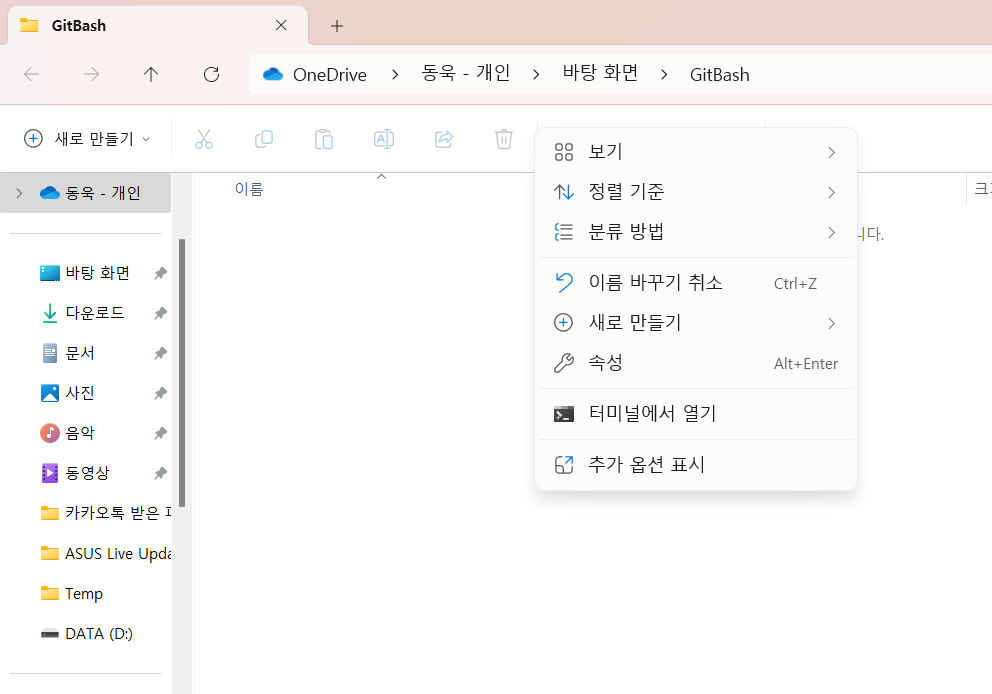Click the Share icon in toolbar
Screen dimensions: 992x694
pos(444,139)
